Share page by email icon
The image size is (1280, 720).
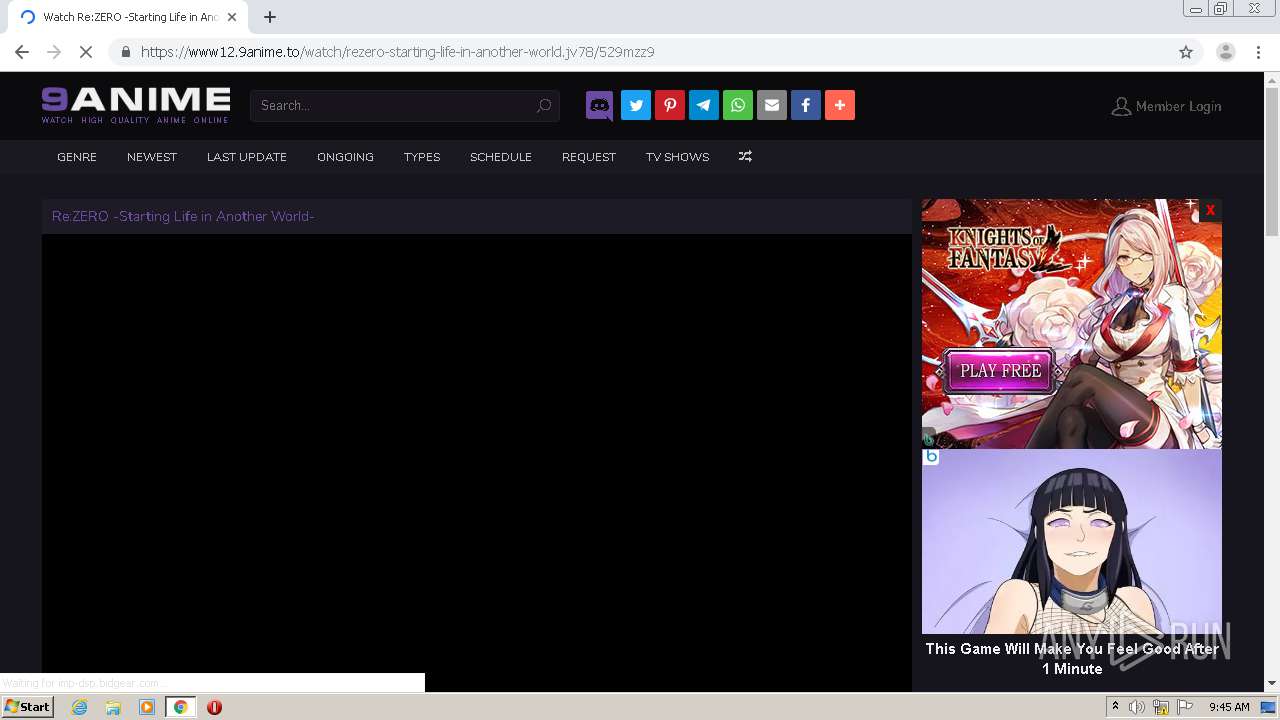click(772, 105)
